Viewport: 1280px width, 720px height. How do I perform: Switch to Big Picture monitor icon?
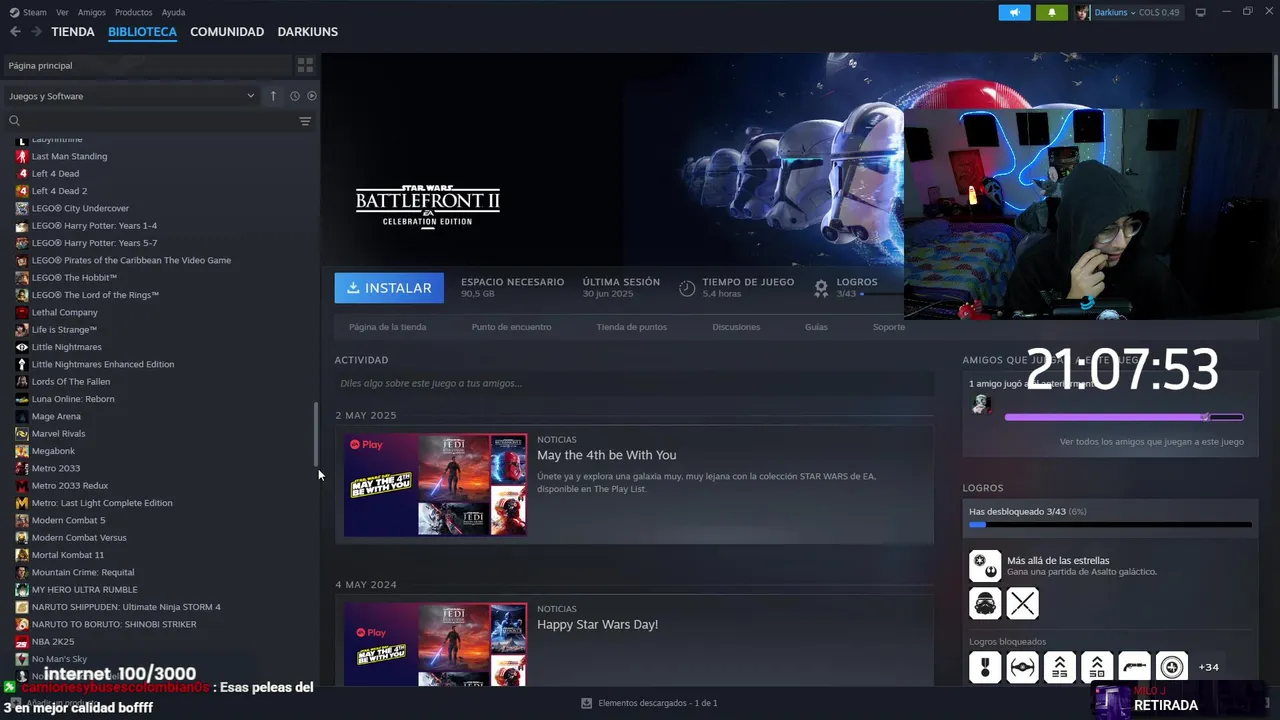(1201, 12)
